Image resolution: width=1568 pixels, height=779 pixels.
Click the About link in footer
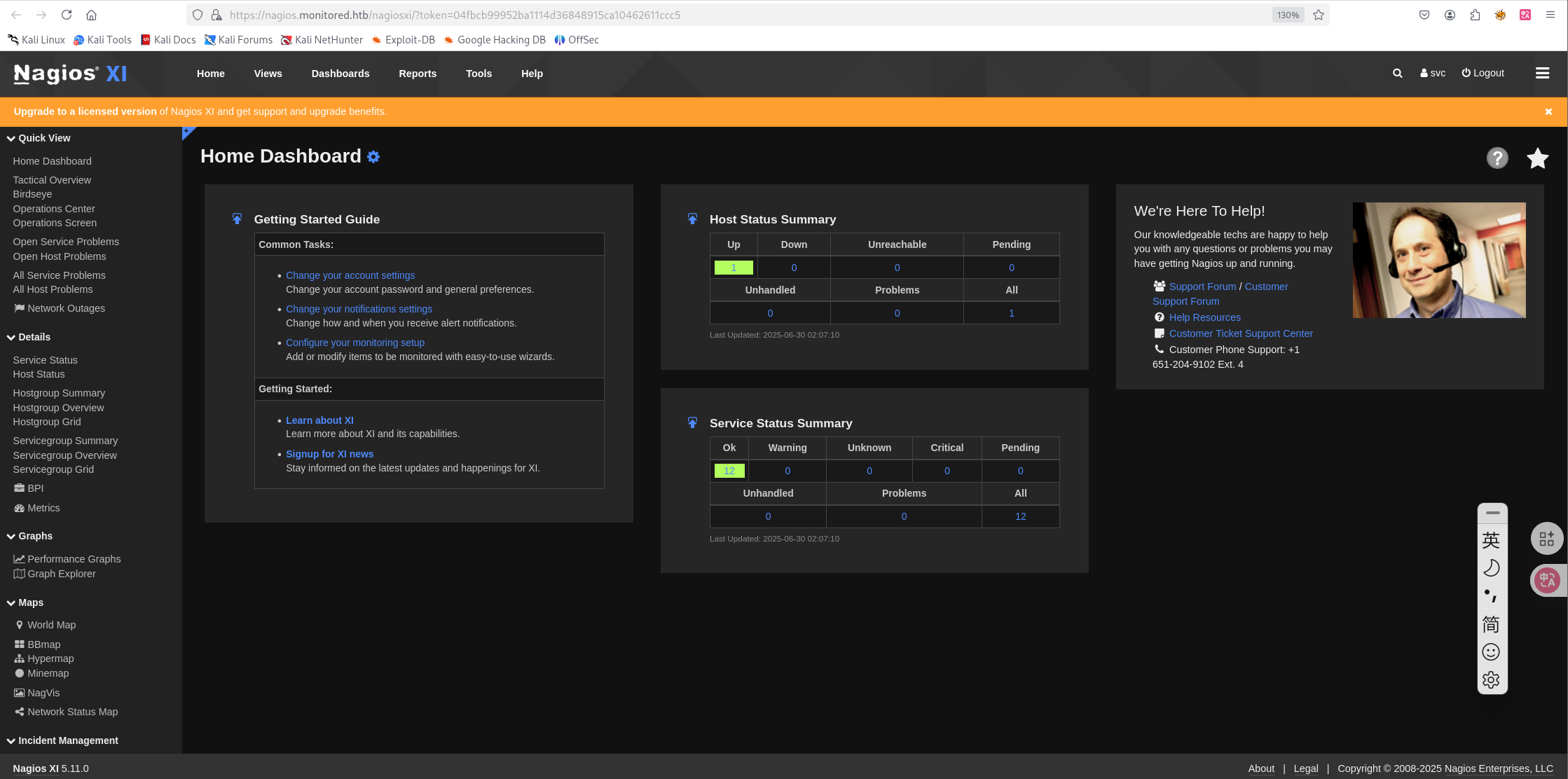tap(1261, 768)
